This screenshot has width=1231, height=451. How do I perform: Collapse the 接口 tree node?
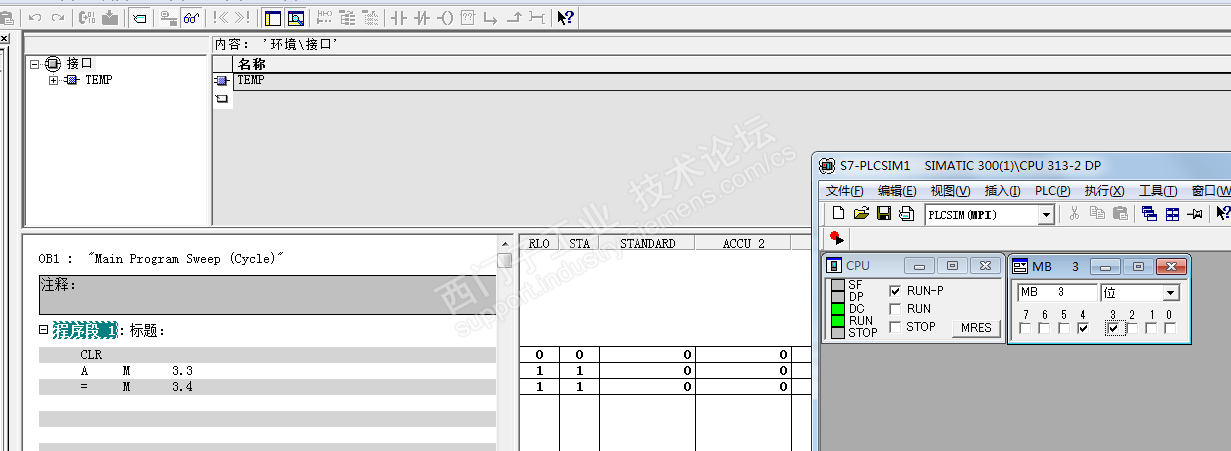tap(34, 63)
